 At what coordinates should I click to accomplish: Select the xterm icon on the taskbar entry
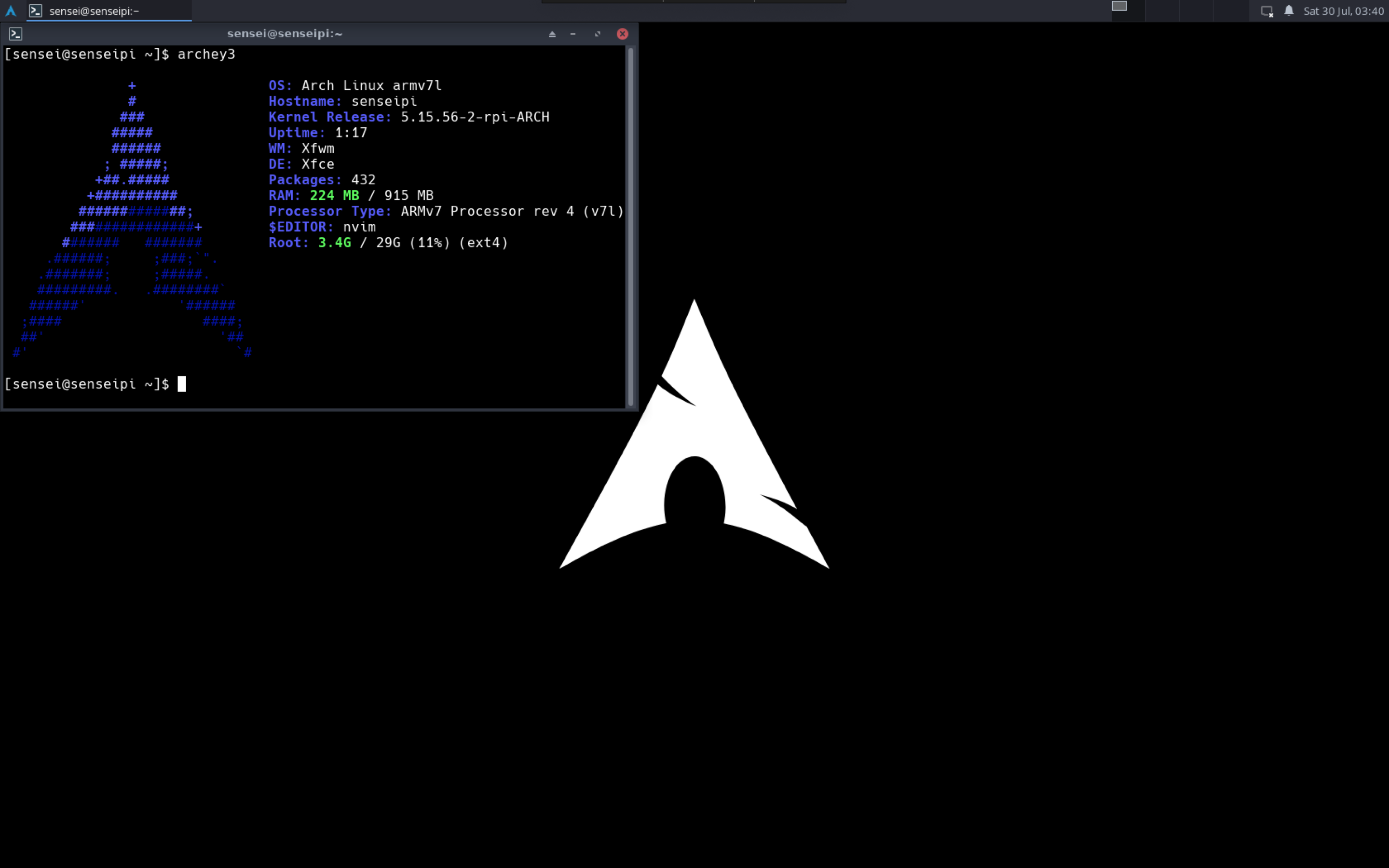click(37, 10)
